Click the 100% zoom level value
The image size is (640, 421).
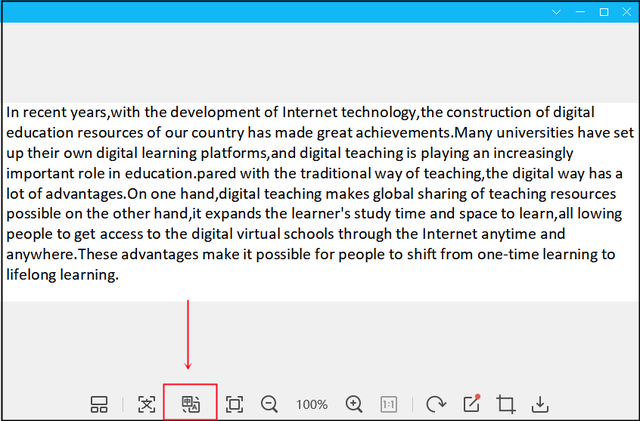pos(312,405)
